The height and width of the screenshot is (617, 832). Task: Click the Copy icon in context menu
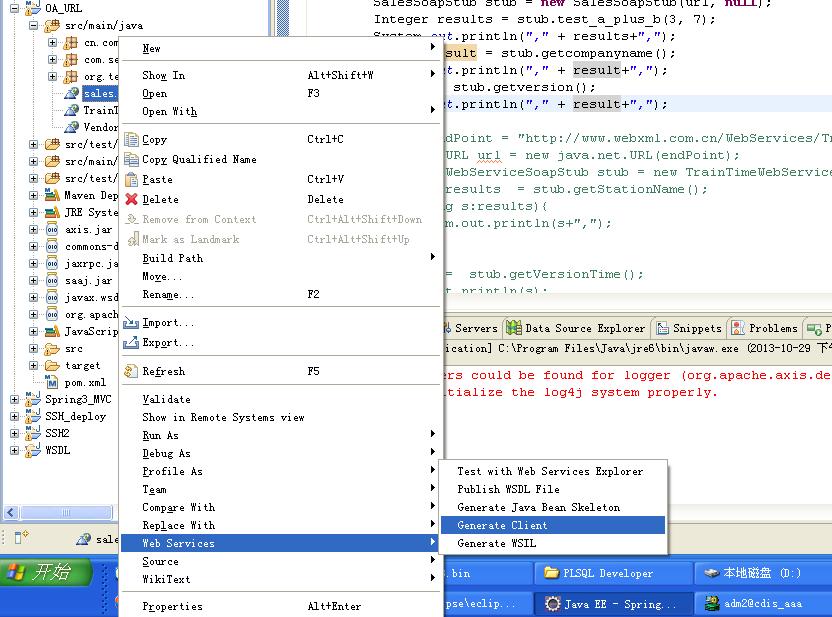[x=131, y=140]
